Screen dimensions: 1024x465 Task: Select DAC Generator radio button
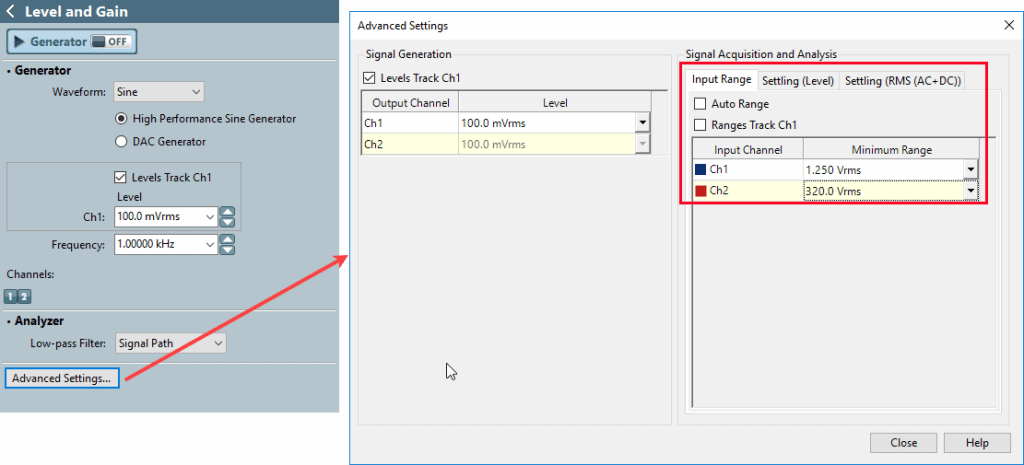123,141
